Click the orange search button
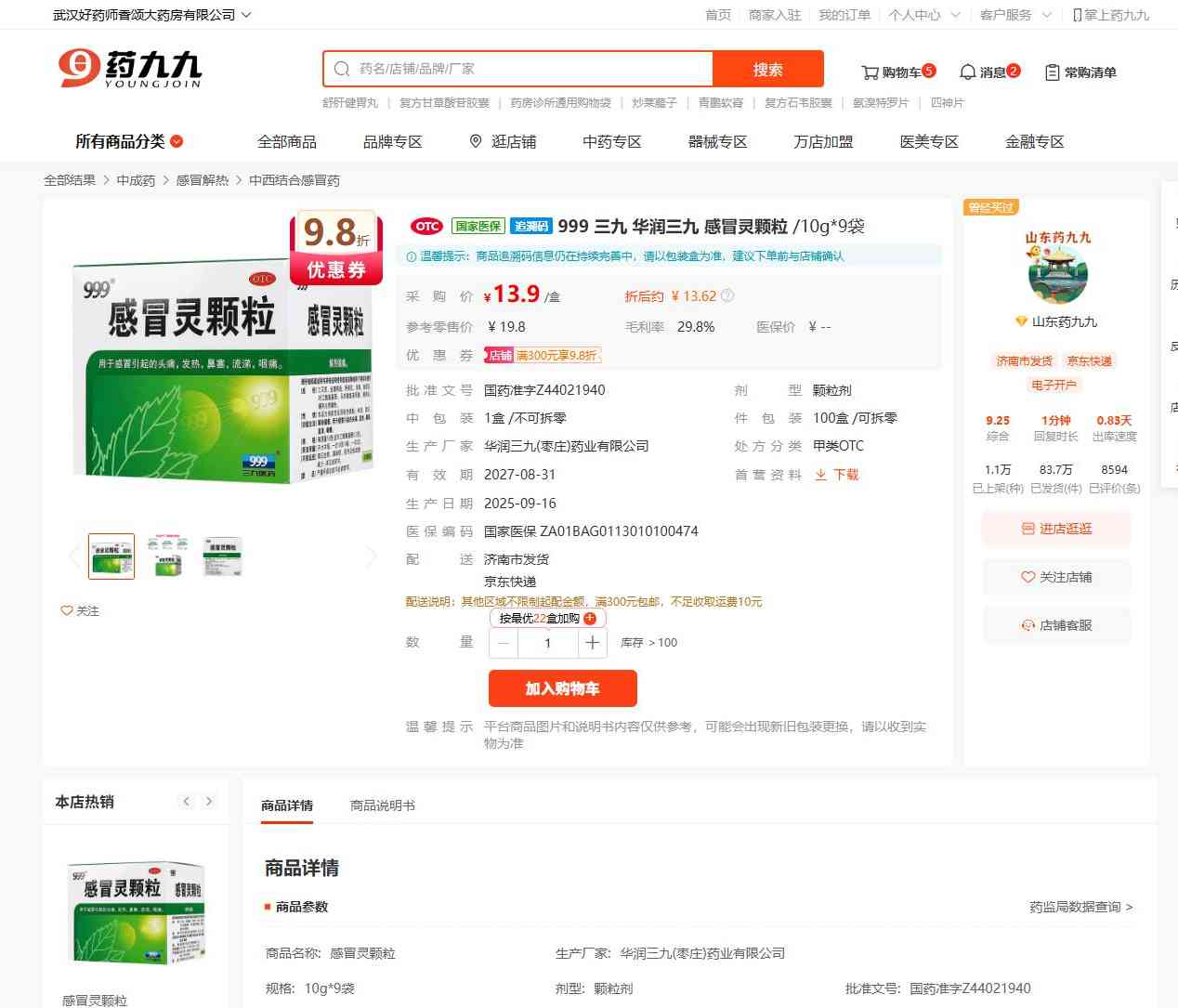This screenshot has height=1008, width=1178. pos(767,69)
